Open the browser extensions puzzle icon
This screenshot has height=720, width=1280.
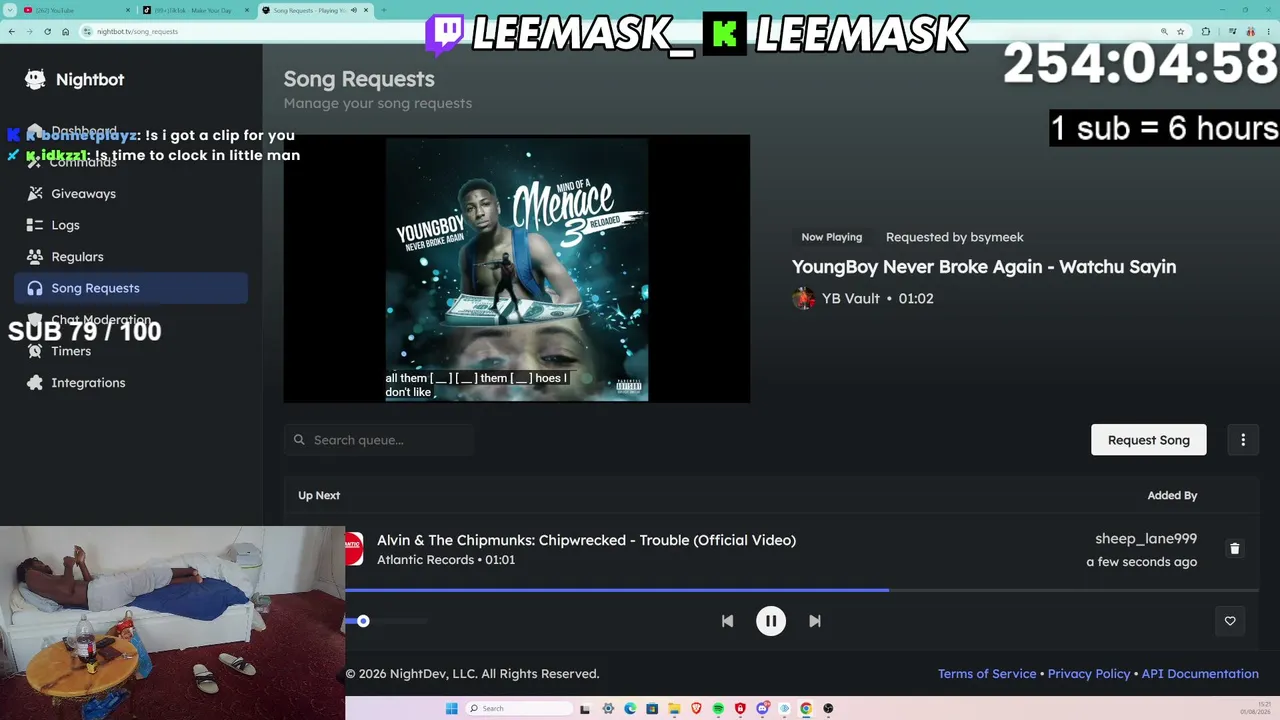pyautogui.click(x=1206, y=31)
